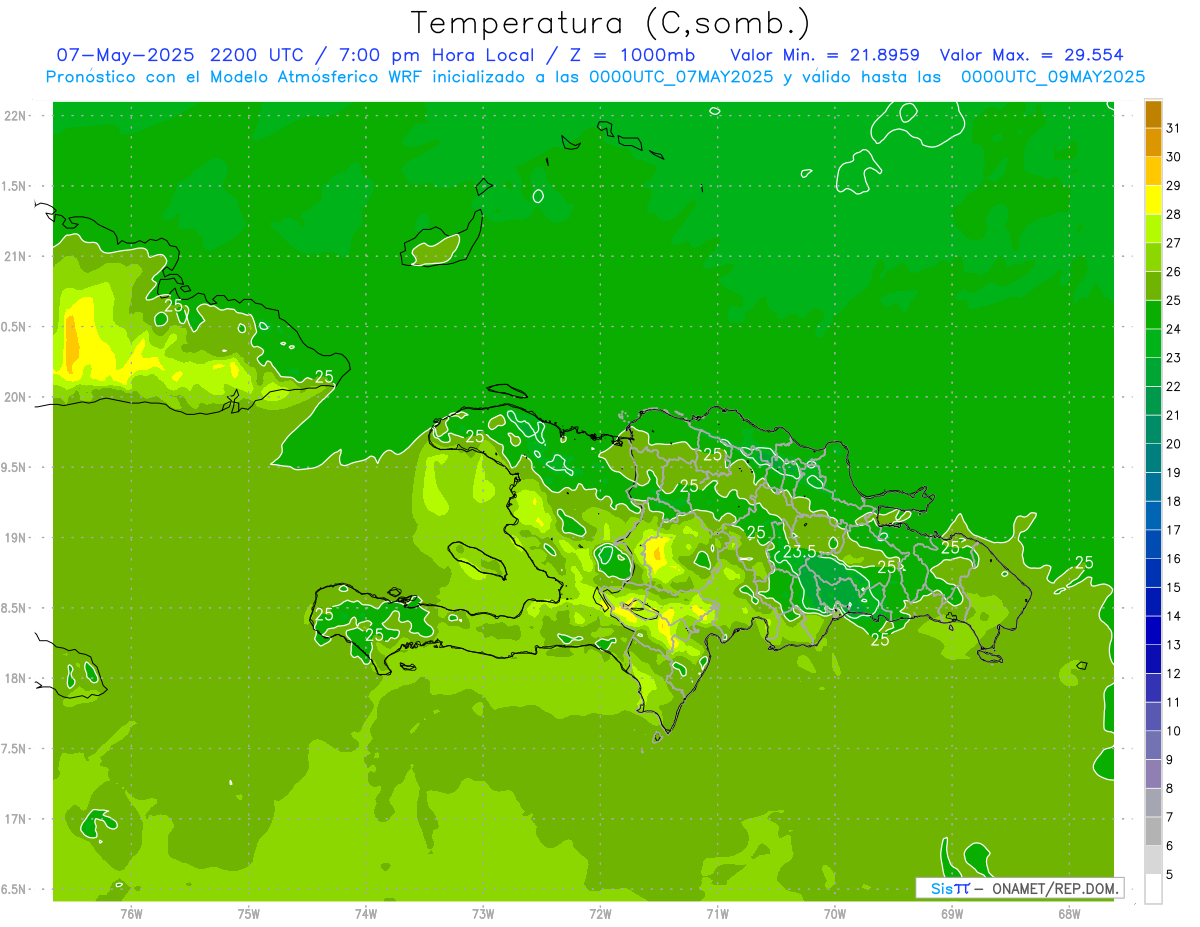The width and height of the screenshot is (1200, 927).
Task: Click the '8.5N' latitude label
Action: pos(13,608)
